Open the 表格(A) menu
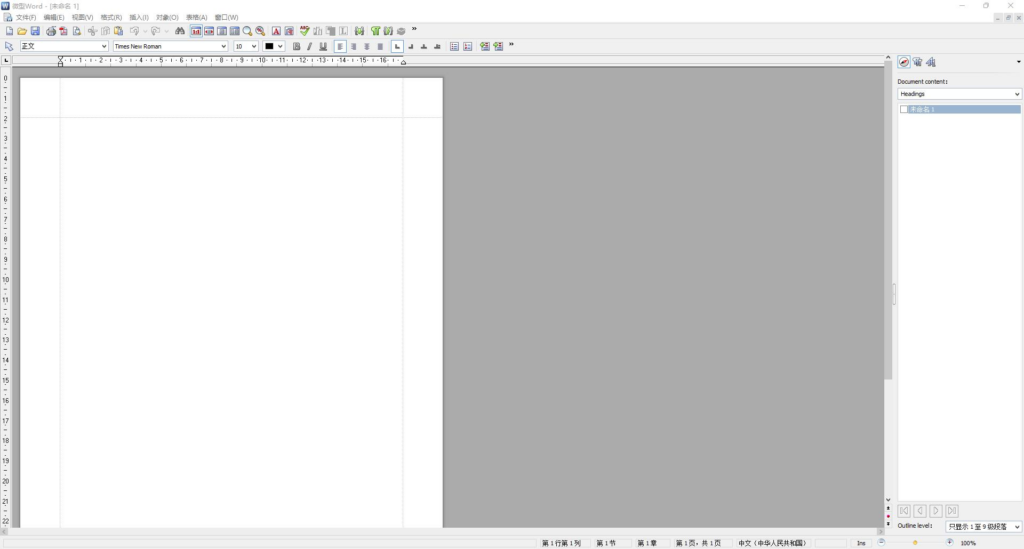 point(197,18)
